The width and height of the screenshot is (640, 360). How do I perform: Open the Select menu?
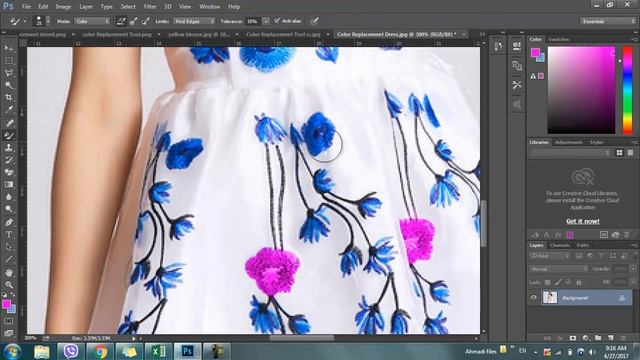tap(128, 7)
